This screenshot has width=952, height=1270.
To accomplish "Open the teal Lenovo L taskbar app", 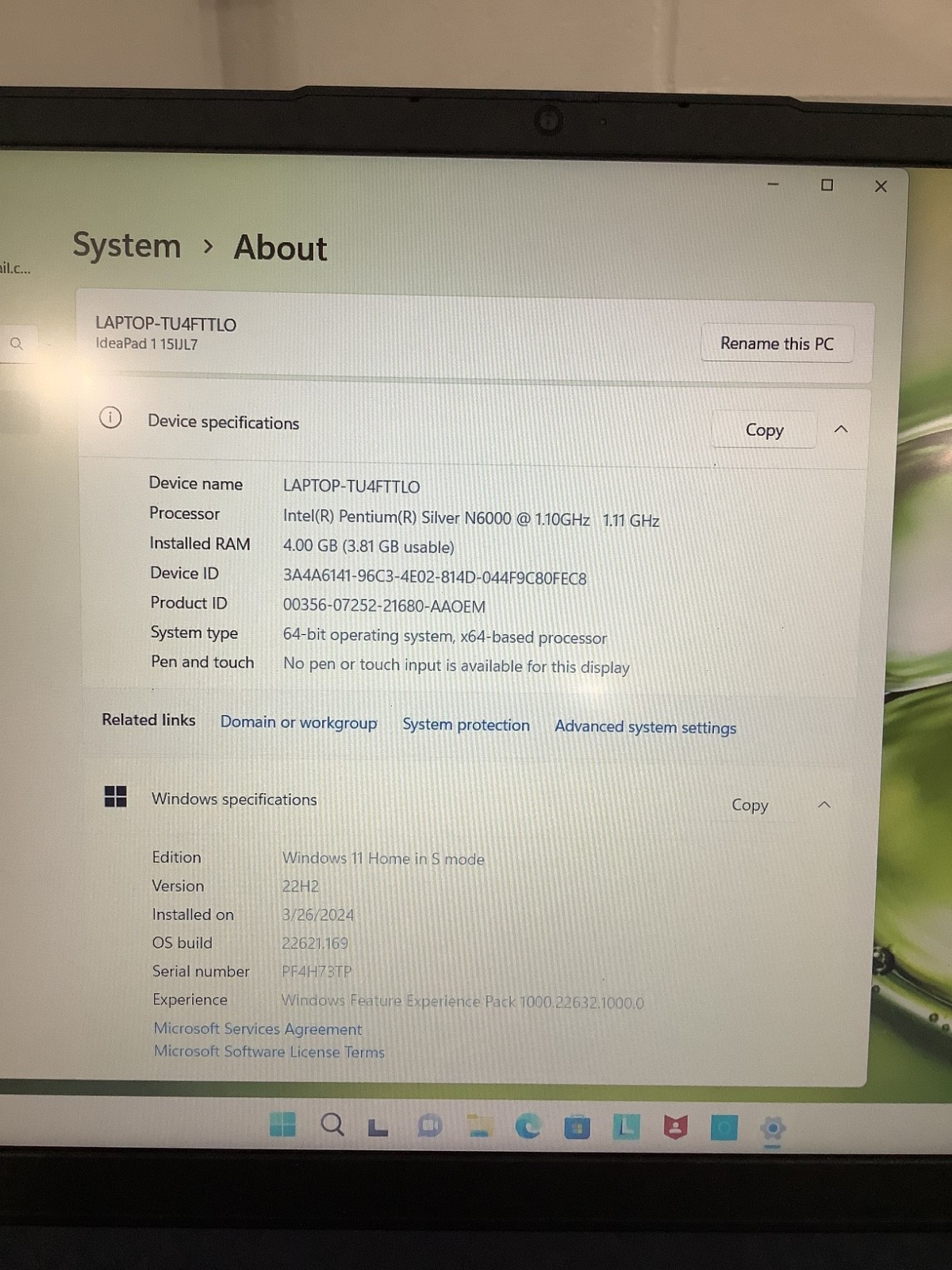I will [626, 1126].
